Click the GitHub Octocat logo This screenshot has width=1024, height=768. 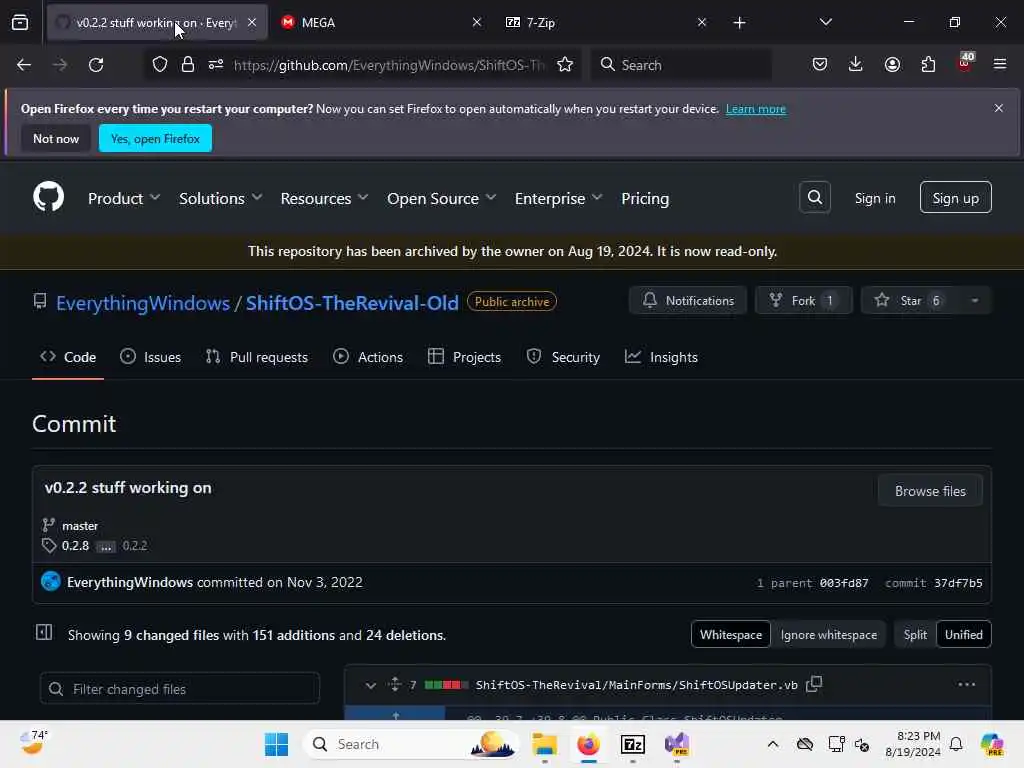48,197
